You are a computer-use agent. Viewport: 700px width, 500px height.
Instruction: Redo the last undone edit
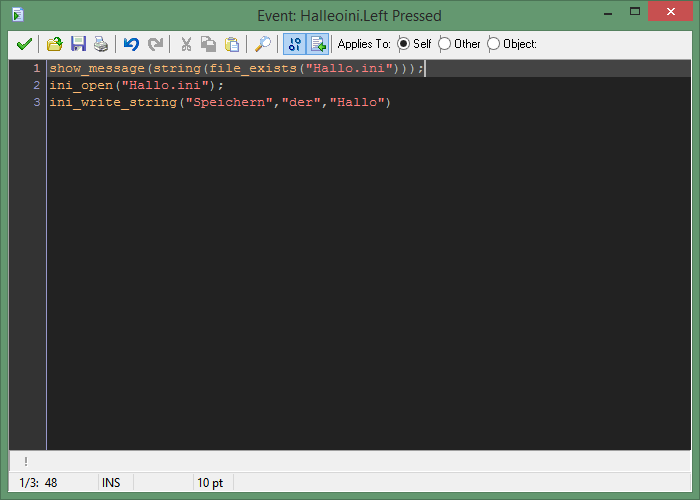155,44
